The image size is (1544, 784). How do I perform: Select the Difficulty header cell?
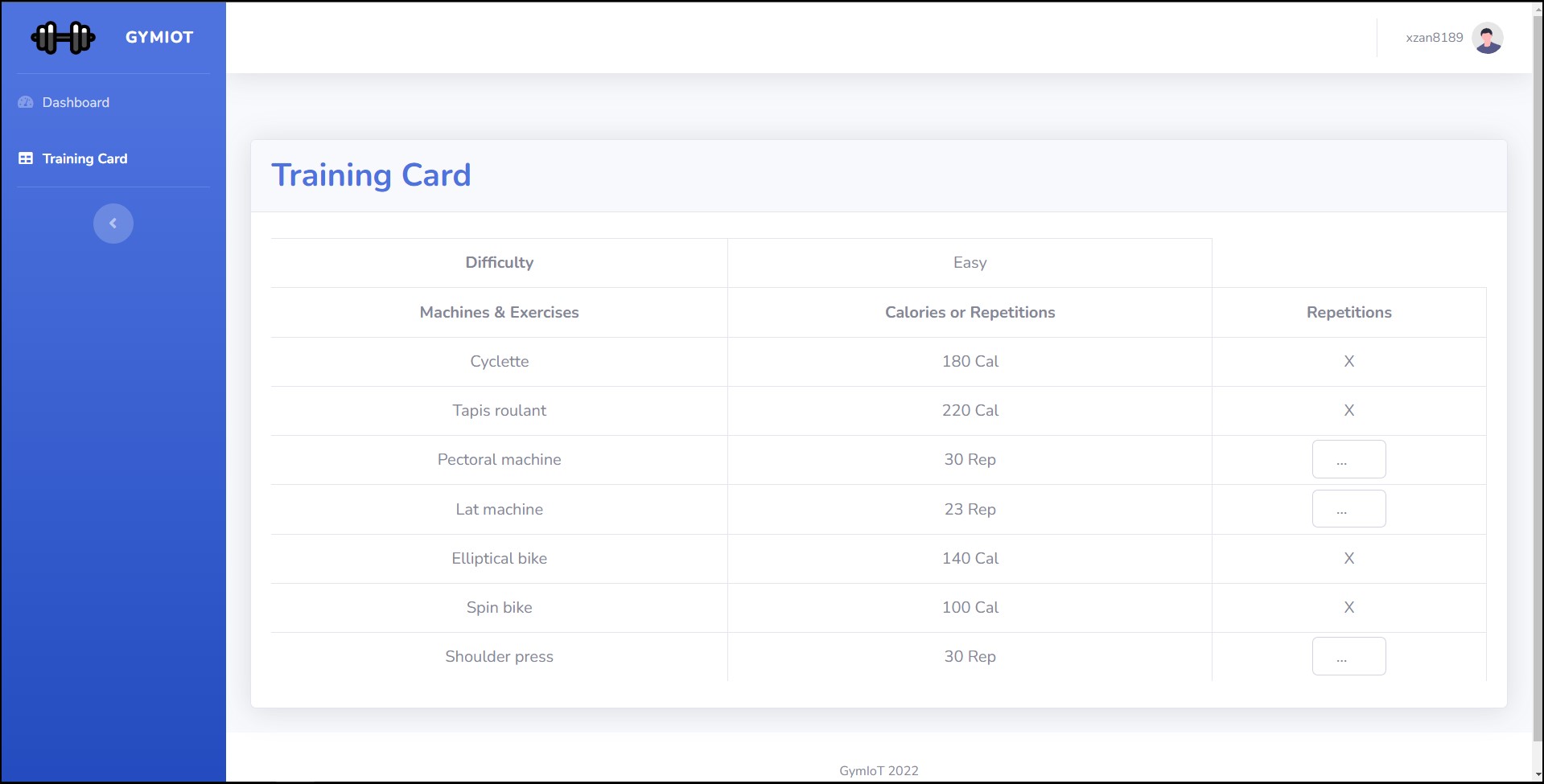click(x=500, y=262)
